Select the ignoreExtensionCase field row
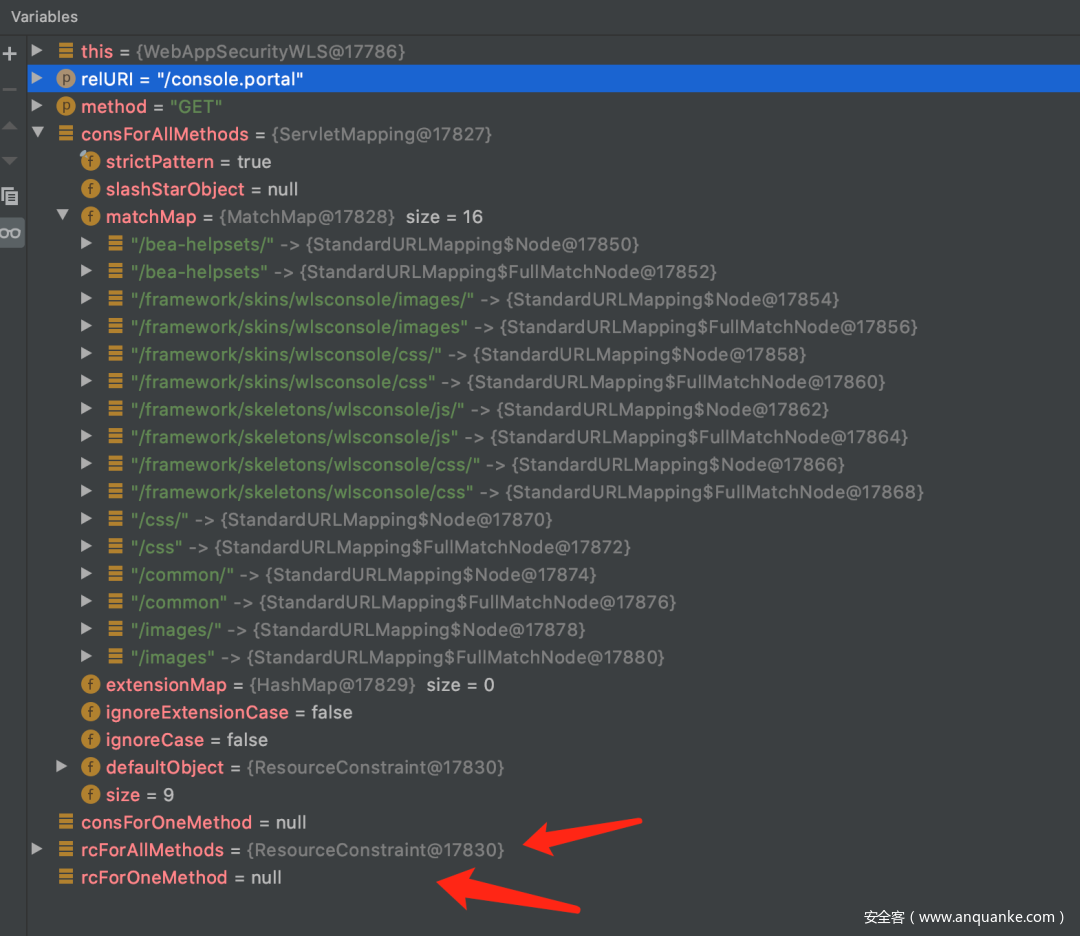This screenshot has width=1080, height=936. (229, 712)
